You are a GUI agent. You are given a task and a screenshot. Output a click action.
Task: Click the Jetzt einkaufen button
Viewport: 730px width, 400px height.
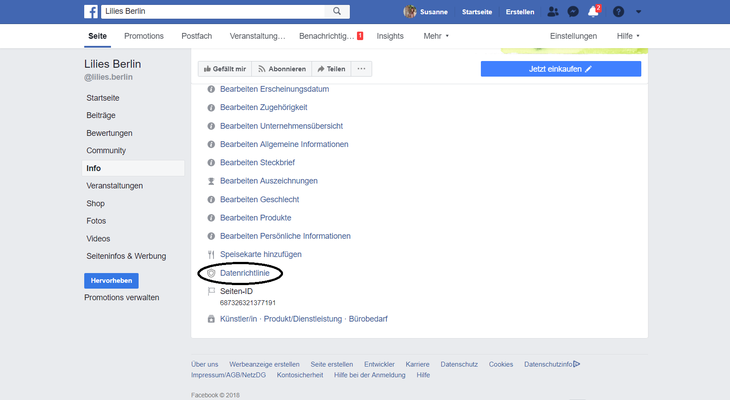pos(561,69)
